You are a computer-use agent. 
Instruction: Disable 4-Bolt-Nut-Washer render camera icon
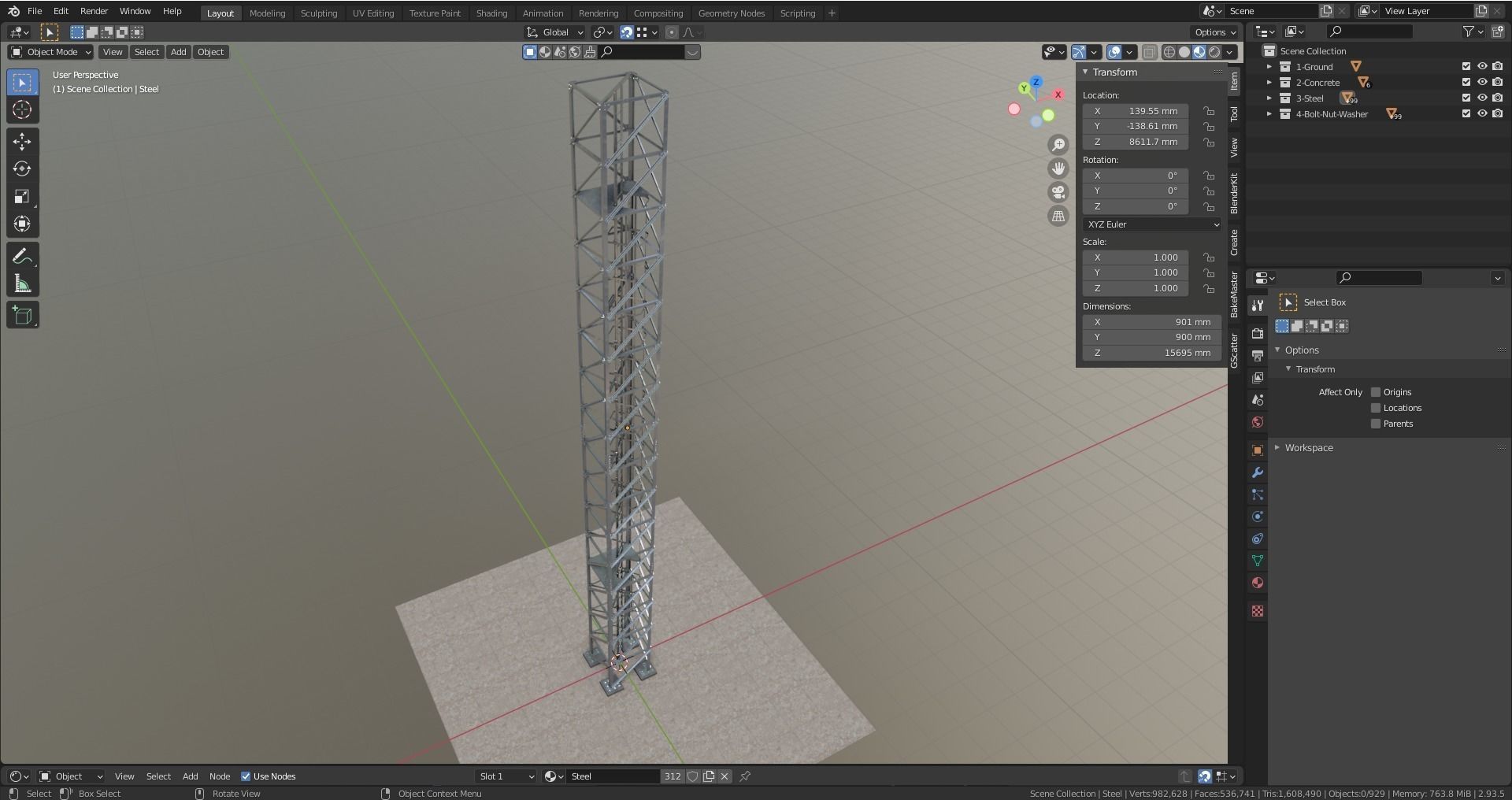(x=1498, y=114)
